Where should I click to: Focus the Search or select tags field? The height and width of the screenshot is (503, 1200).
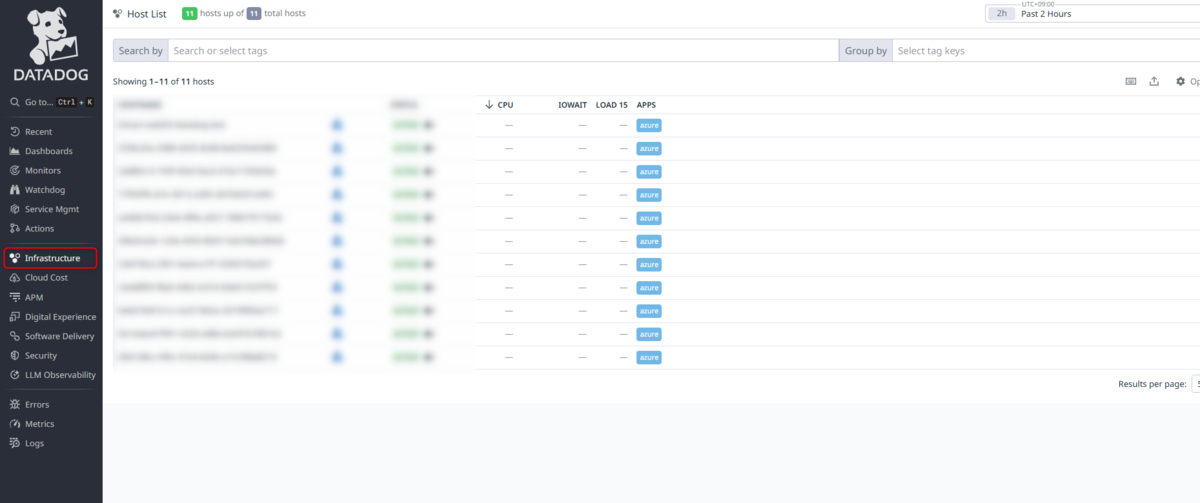(x=503, y=50)
